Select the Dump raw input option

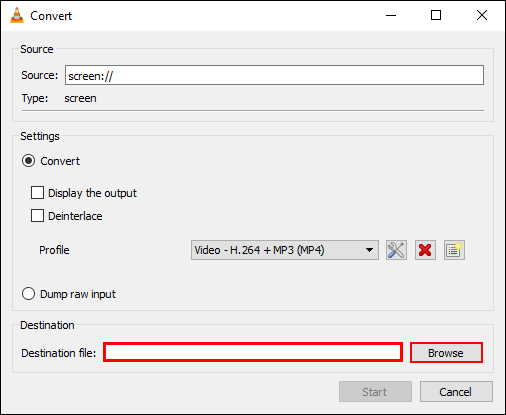click(x=28, y=294)
